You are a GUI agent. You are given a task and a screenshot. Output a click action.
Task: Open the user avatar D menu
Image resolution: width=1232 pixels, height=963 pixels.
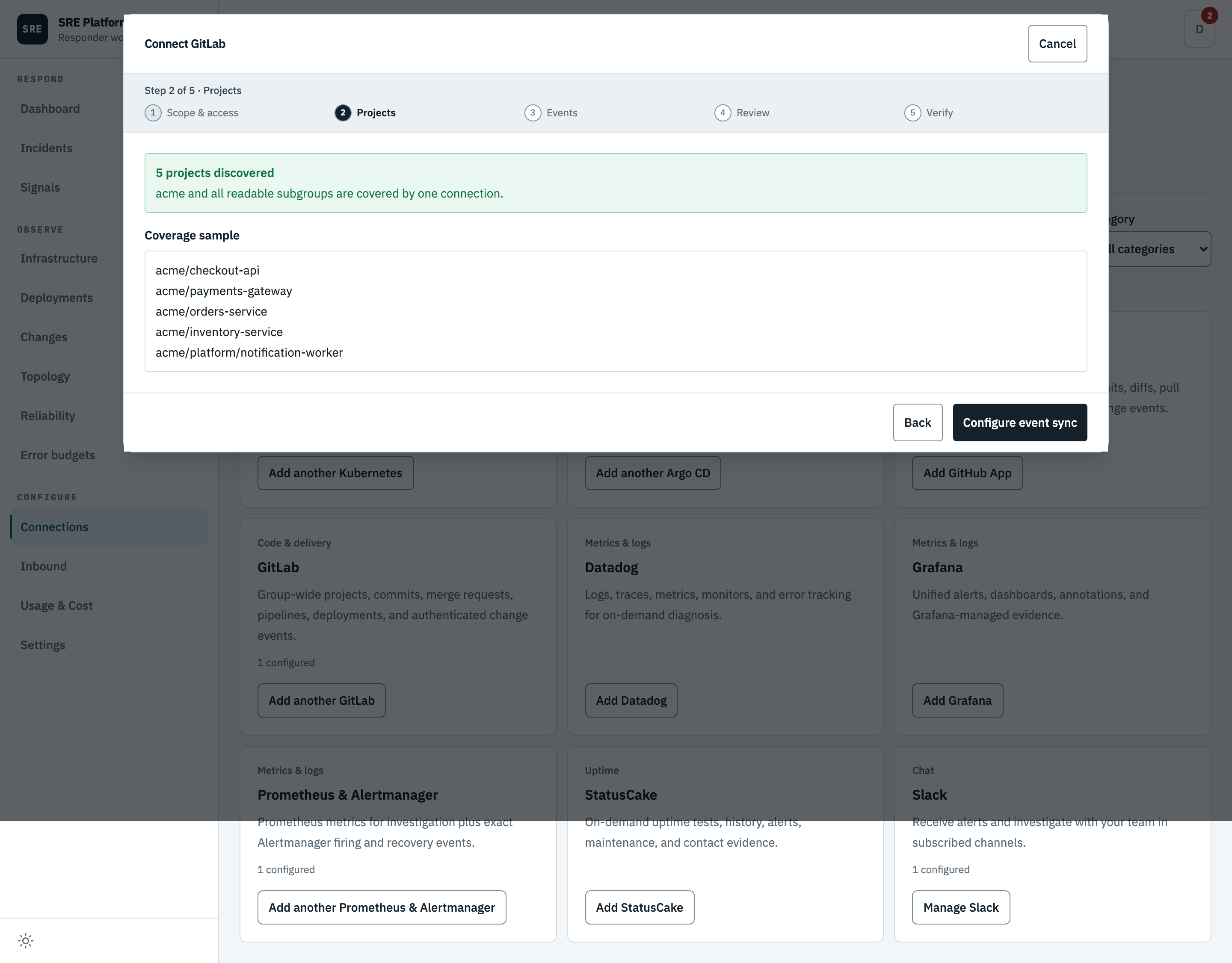tap(1199, 30)
